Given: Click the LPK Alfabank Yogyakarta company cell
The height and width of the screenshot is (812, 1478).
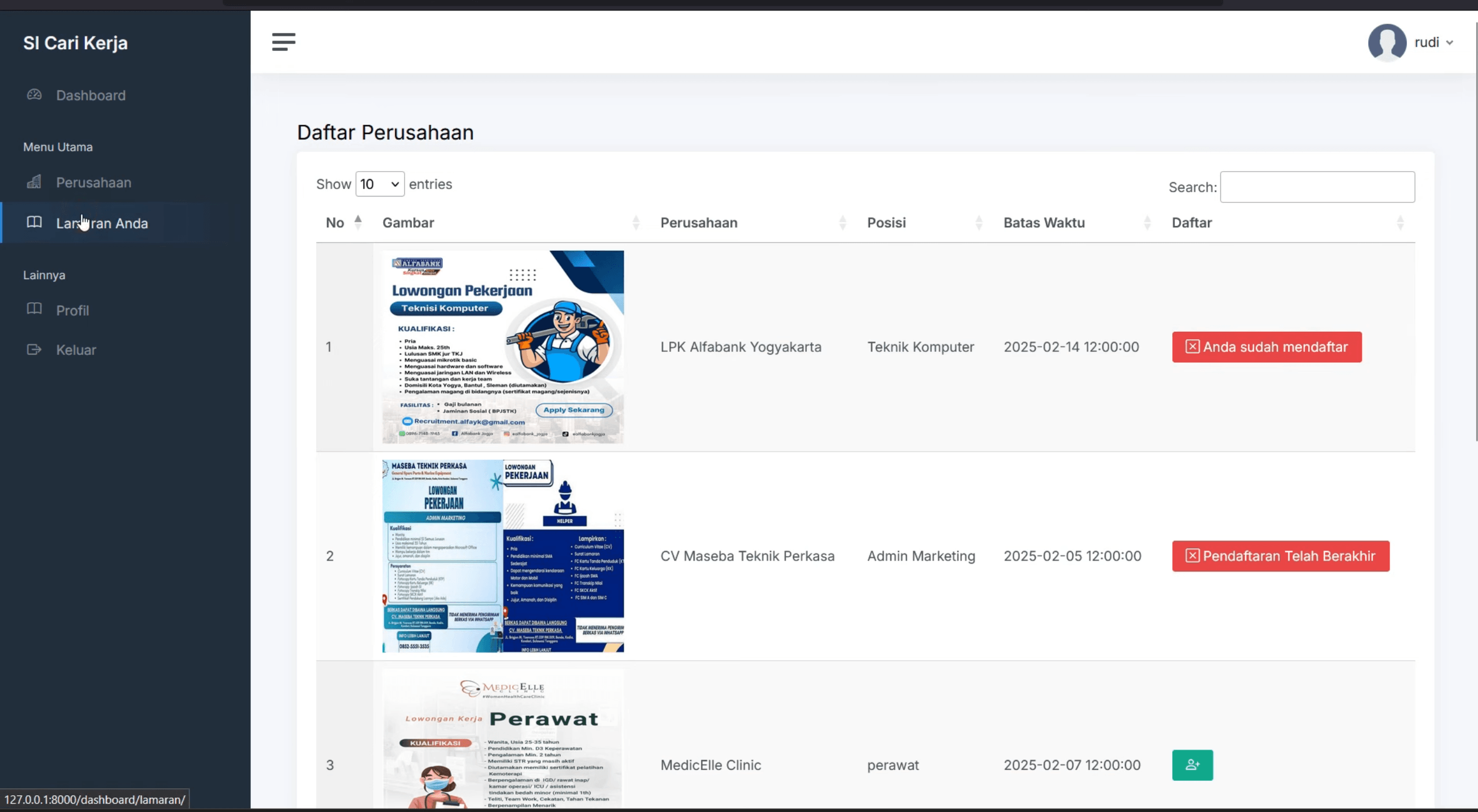Looking at the screenshot, I should pyautogui.click(x=740, y=347).
